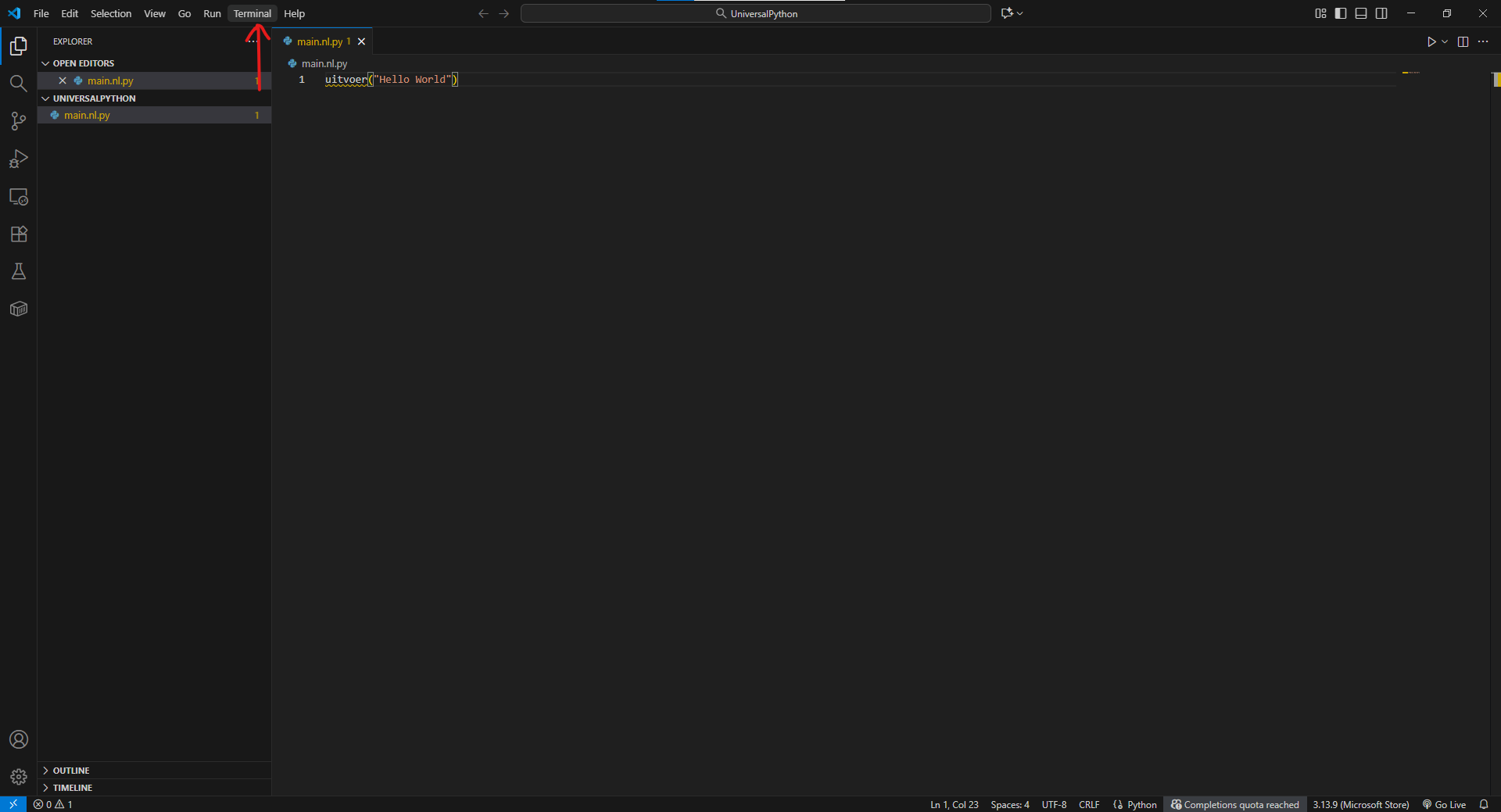Screen dimensions: 1501x812
Task: Expand the Outline section
Action: pos(72,770)
